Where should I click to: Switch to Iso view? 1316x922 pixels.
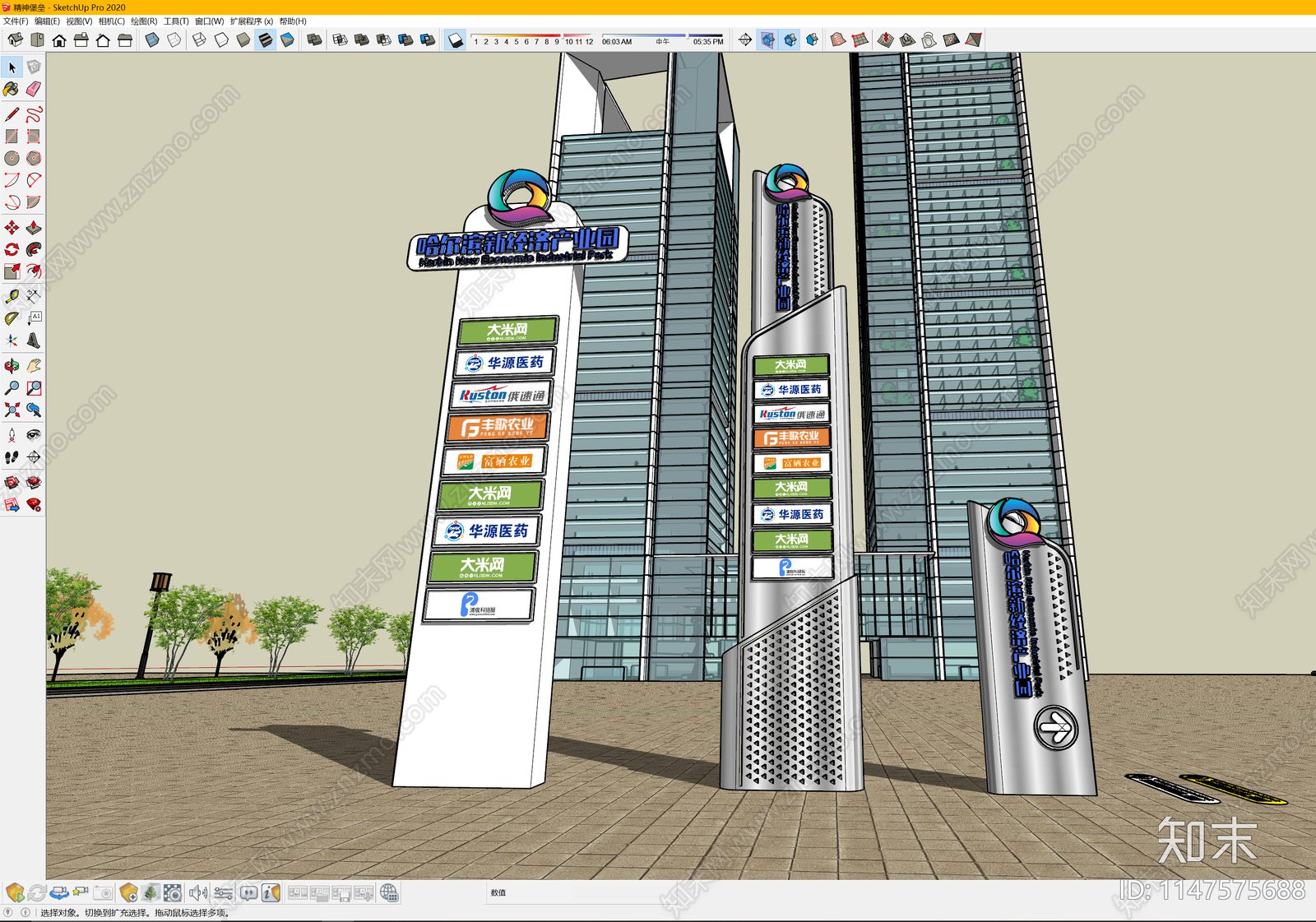(x=15, y=39)
